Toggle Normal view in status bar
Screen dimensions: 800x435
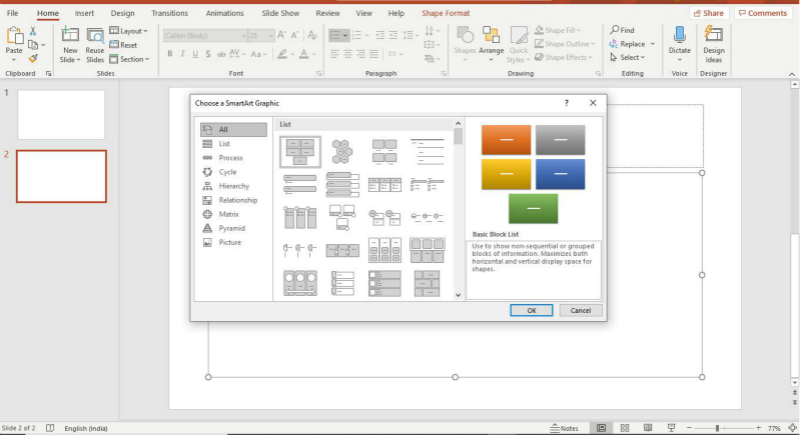pyautogui.click(x=601, y=428)
